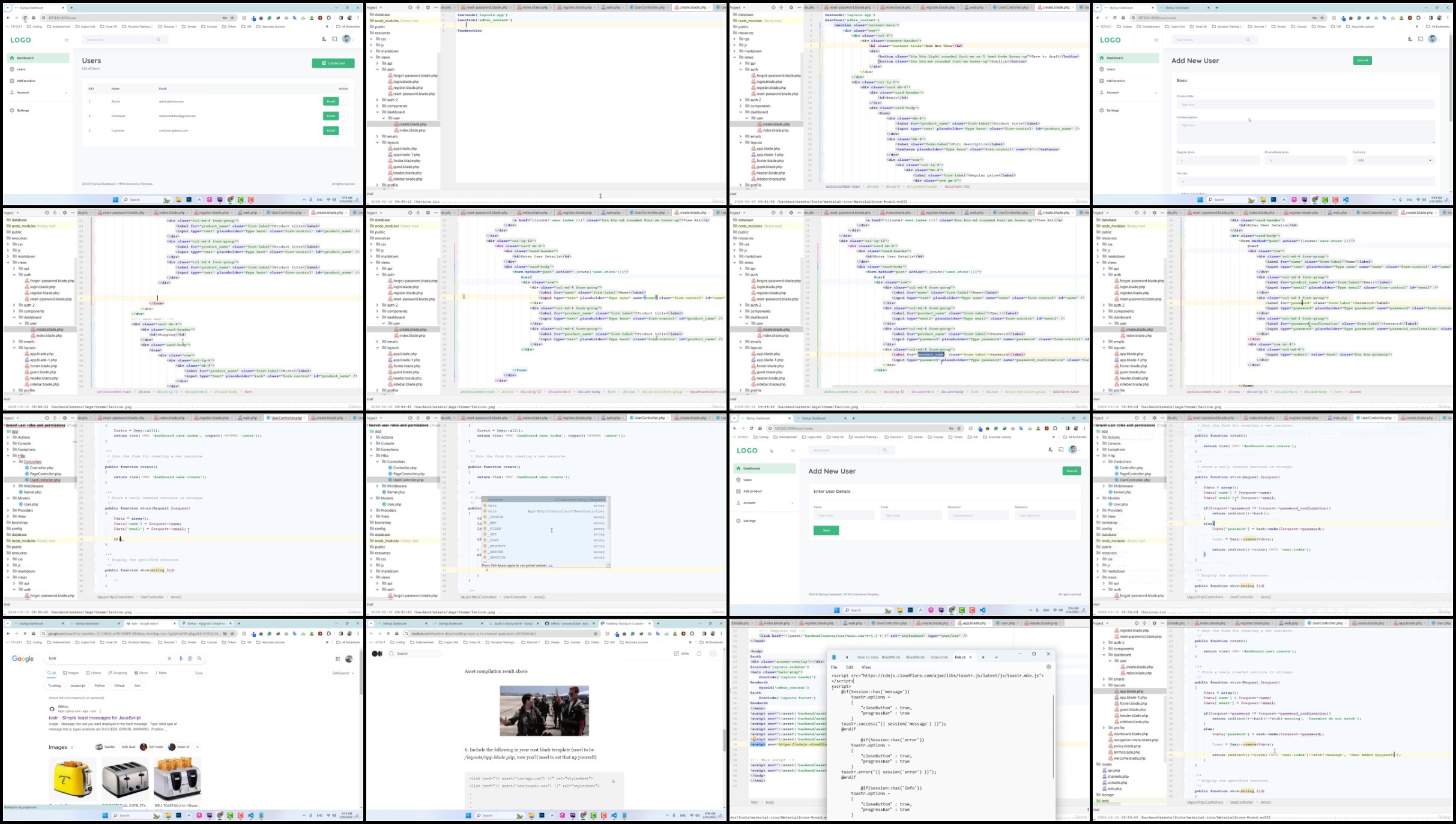Add a new Notepad tab with plus icon
The width and height of the screenshot is (1456, 824).
coord(996,657)
